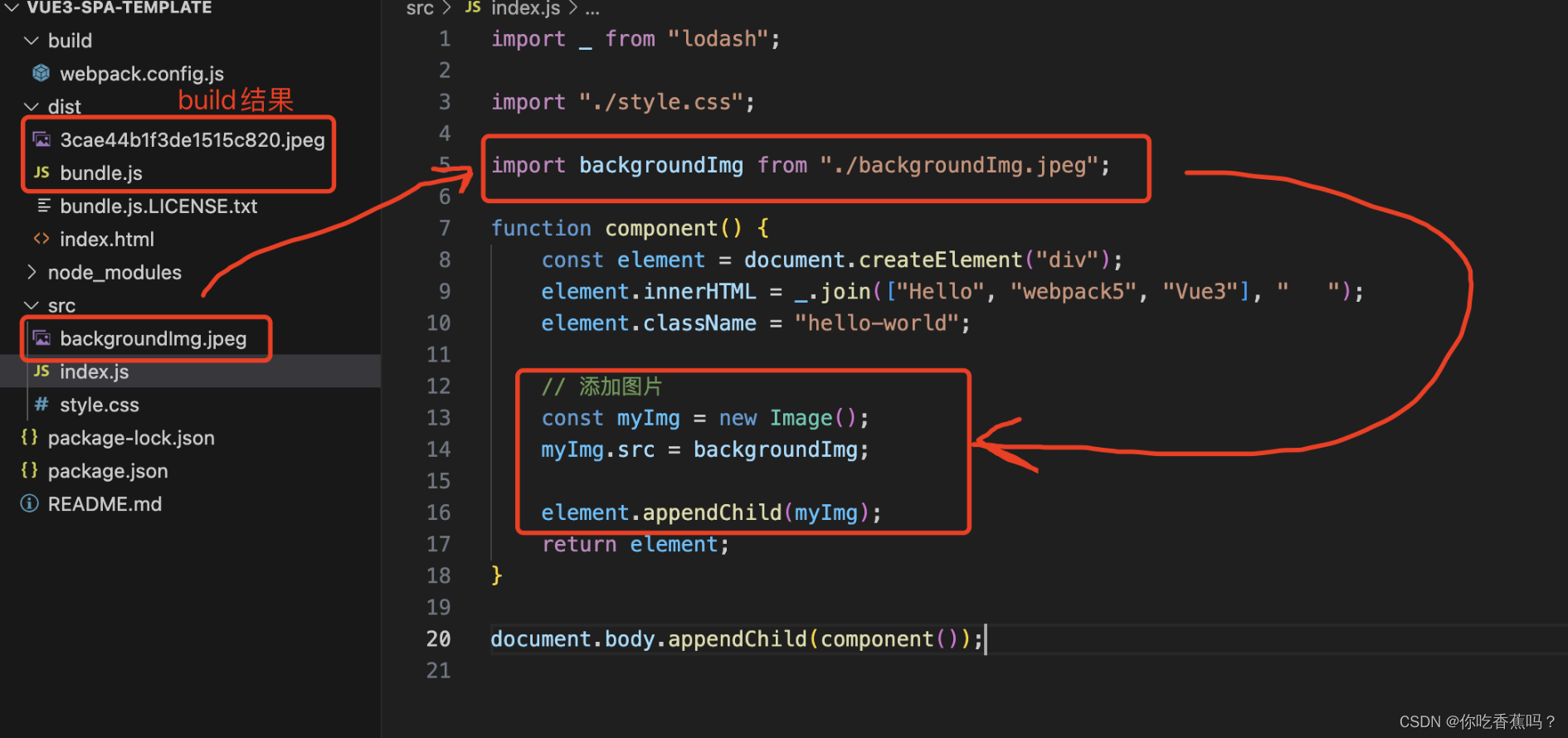1568x738 pixels.
Task: Click the JS icon beside bundle.js
Action: (41, 172)
